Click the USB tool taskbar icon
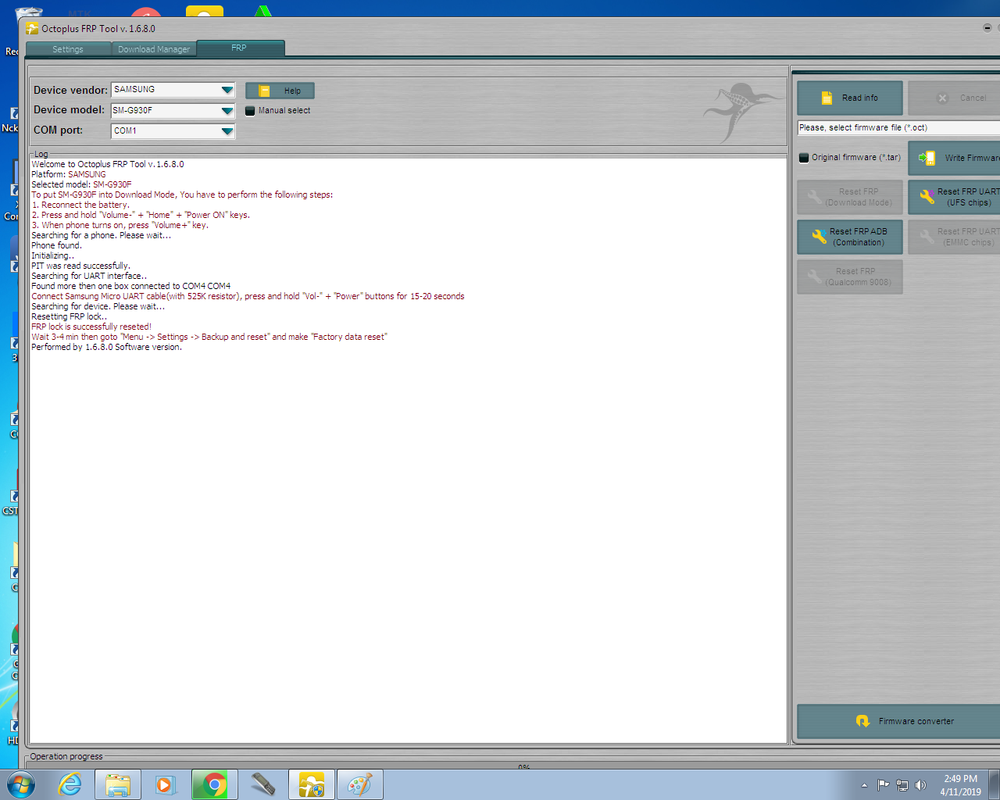1000x800 pixels. pyautogui.click(x=263, y=784)
